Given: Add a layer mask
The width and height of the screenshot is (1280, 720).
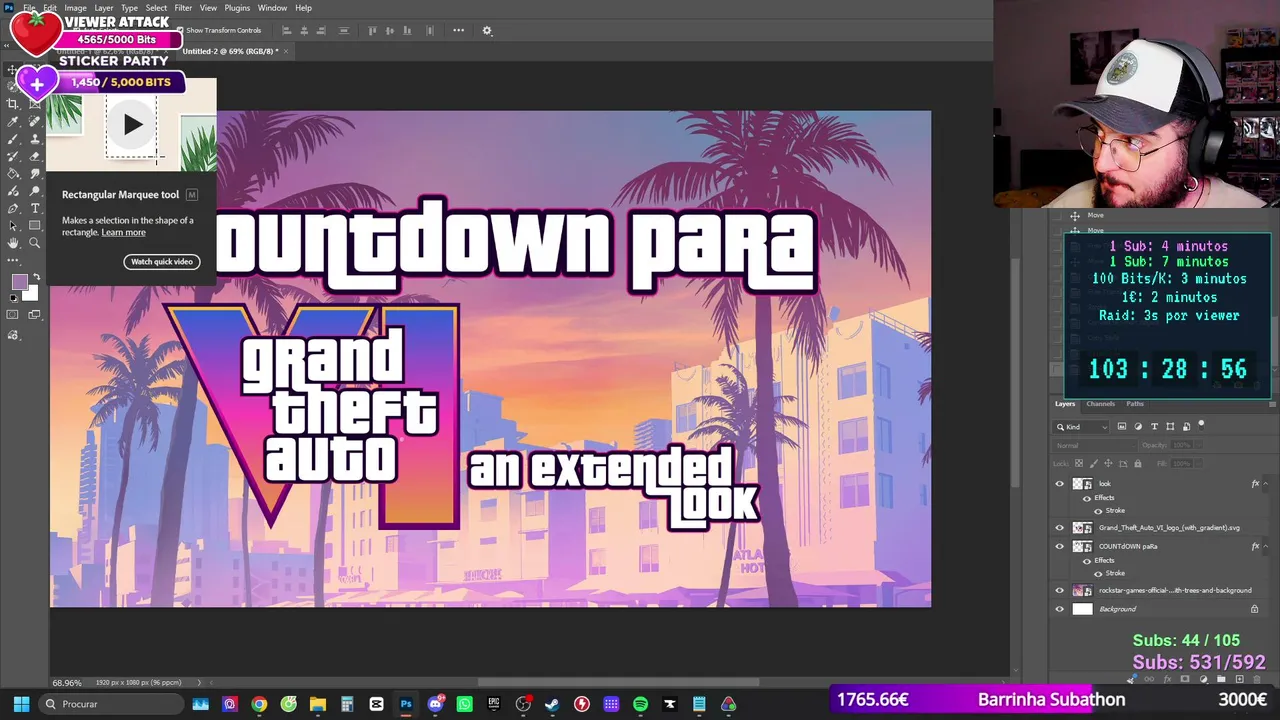Looking at the screenshot, I should click(x=1185, y=680).
